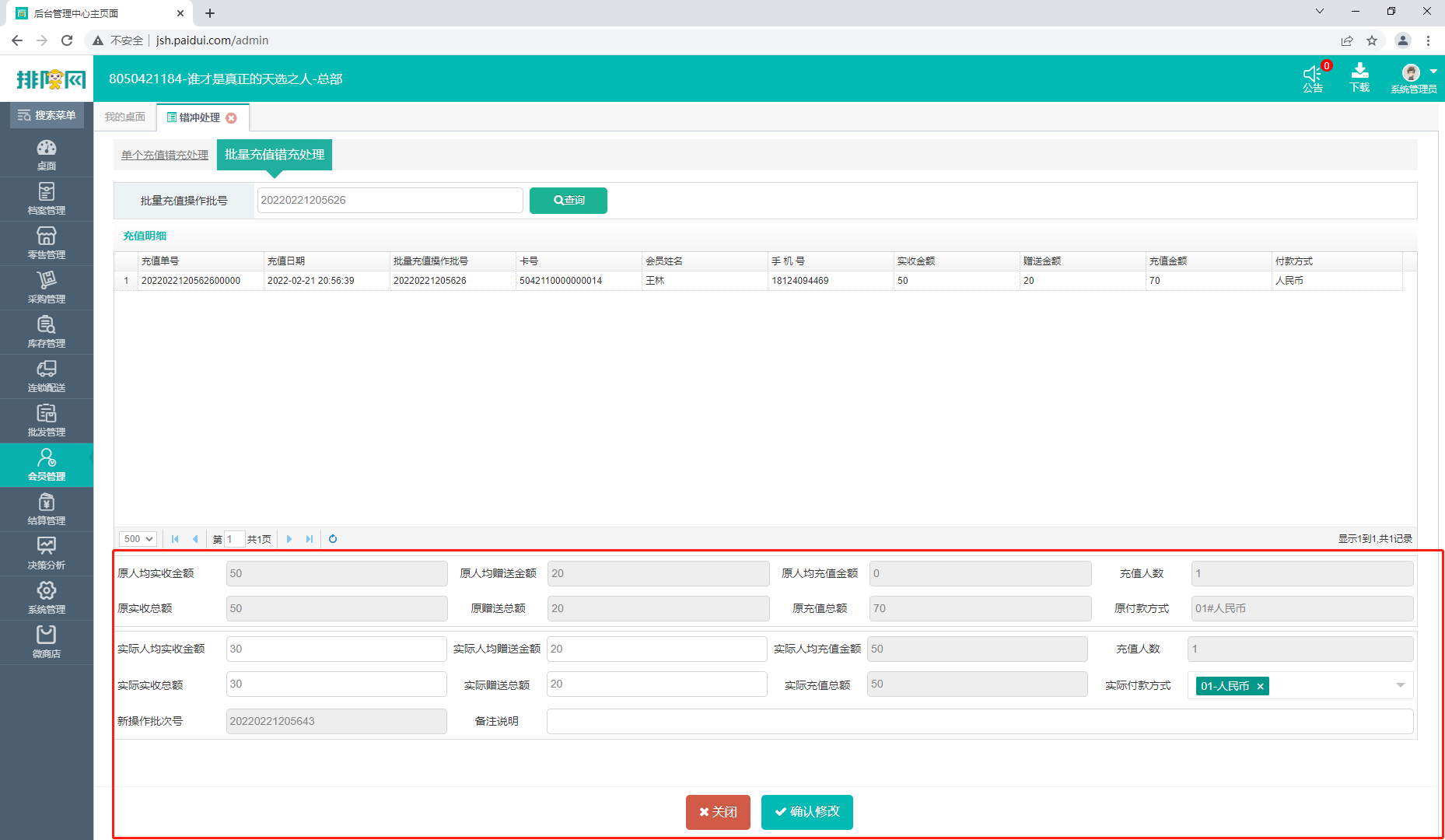Open the page size 500 dropdown

point(138,539)
